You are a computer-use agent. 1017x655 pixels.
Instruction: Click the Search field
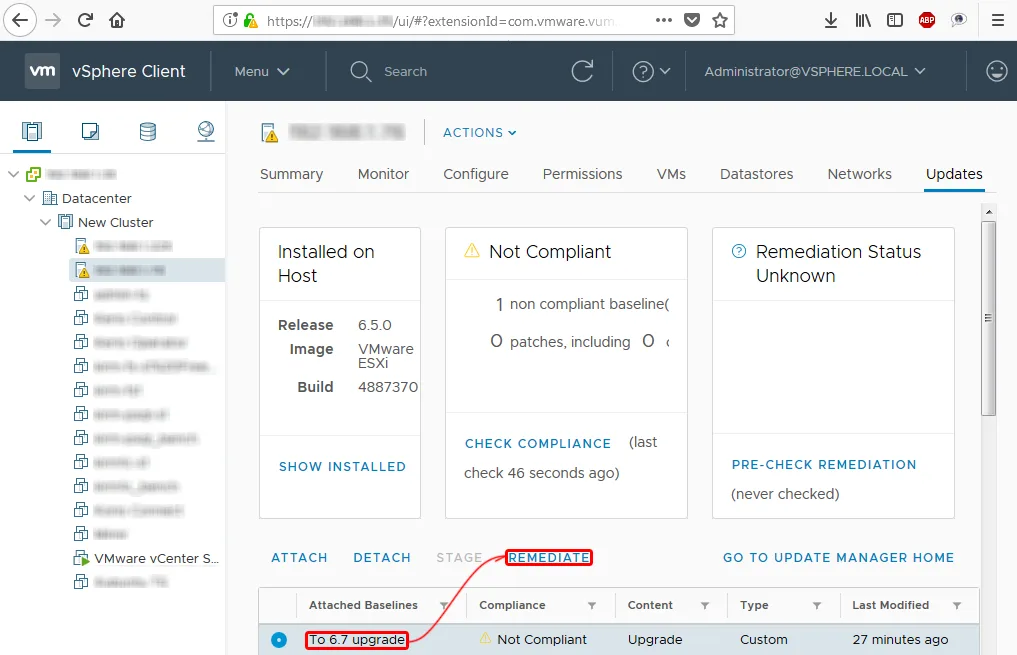click(x=405, y=71)
